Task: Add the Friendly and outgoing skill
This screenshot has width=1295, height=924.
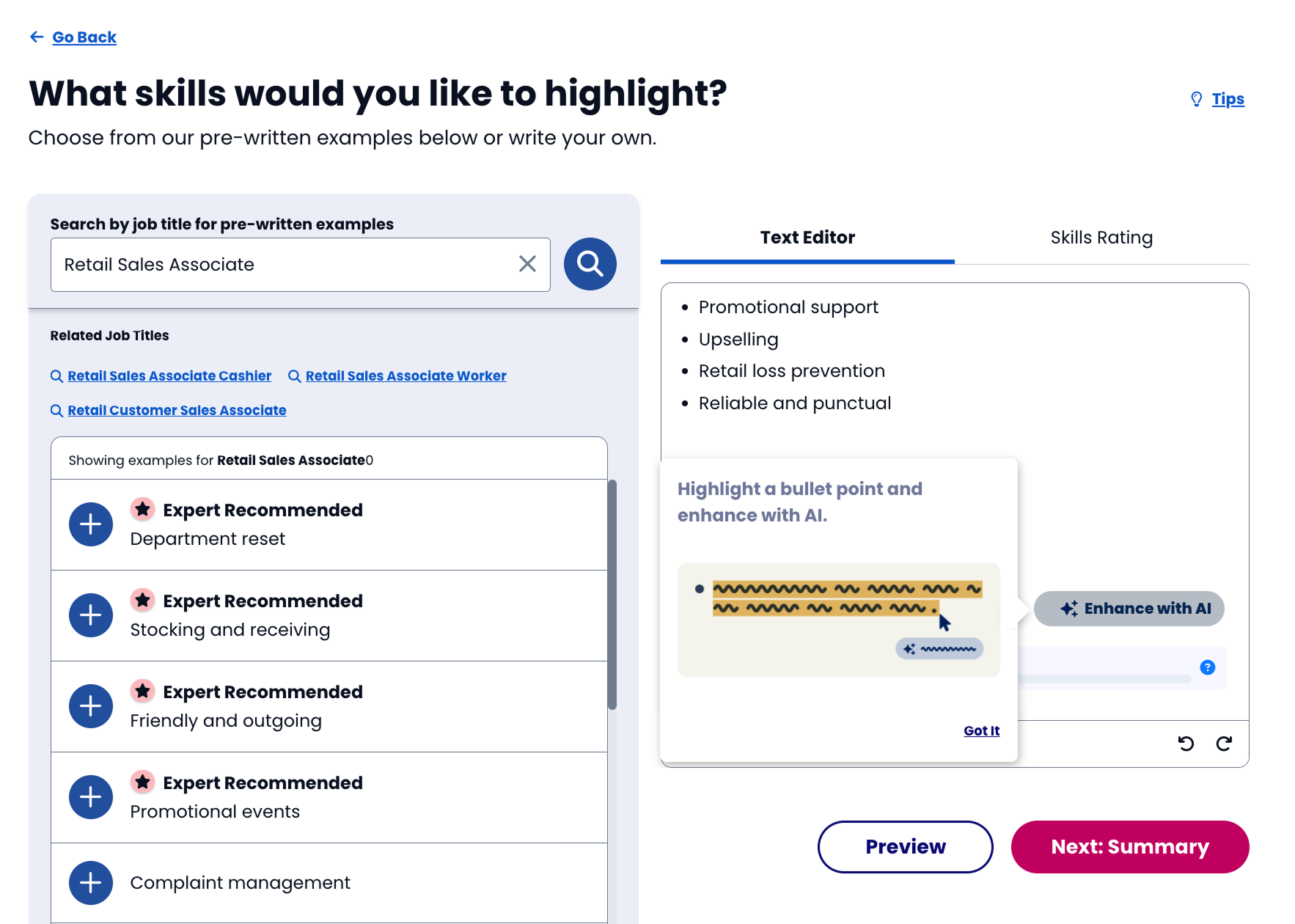Action: point(91,706)
